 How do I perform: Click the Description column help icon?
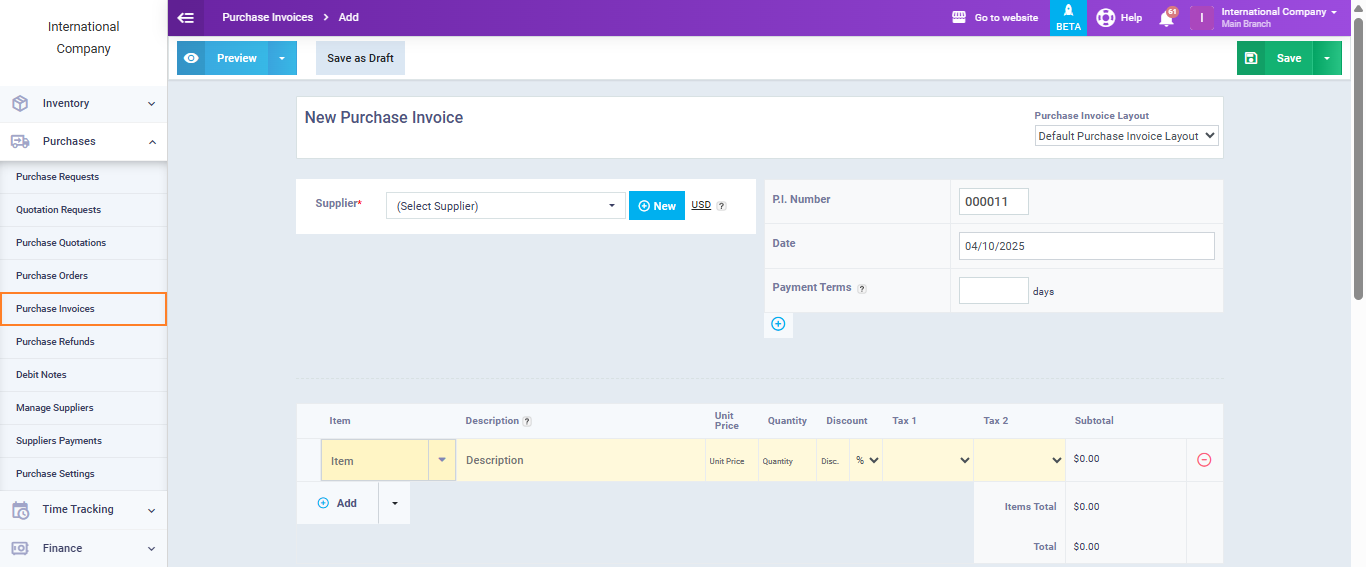click(x=527, y=421)
